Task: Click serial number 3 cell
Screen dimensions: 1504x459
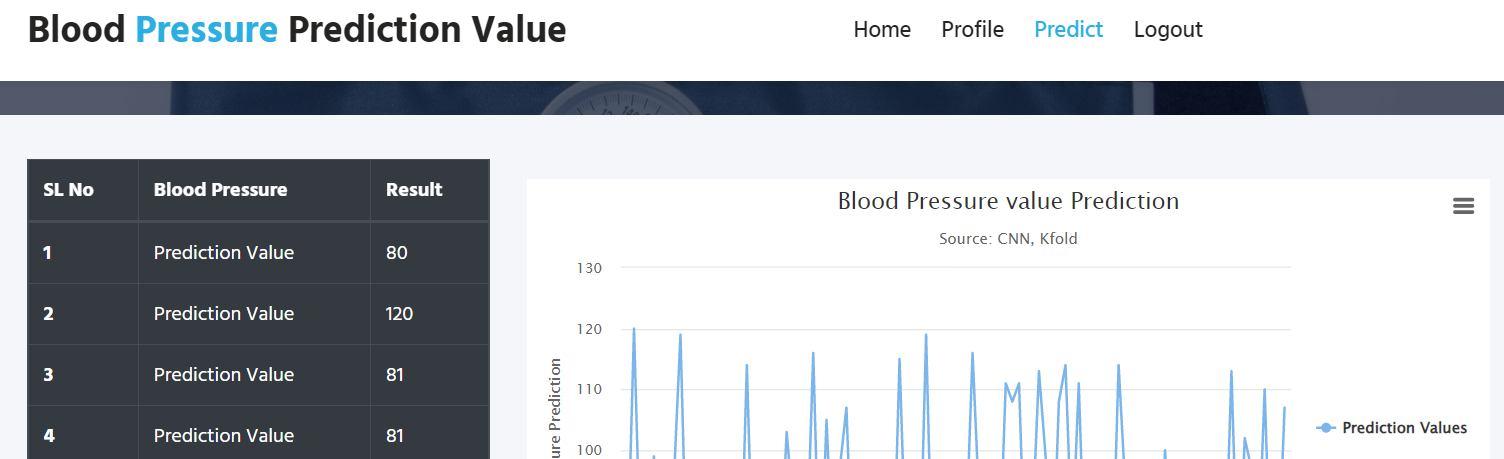Action: [x=83, y=375]
